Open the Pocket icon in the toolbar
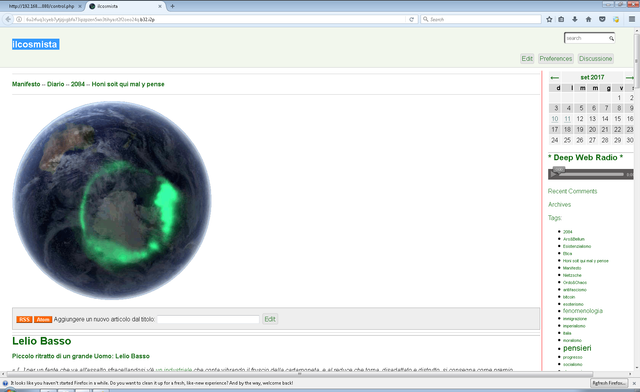 602,19
